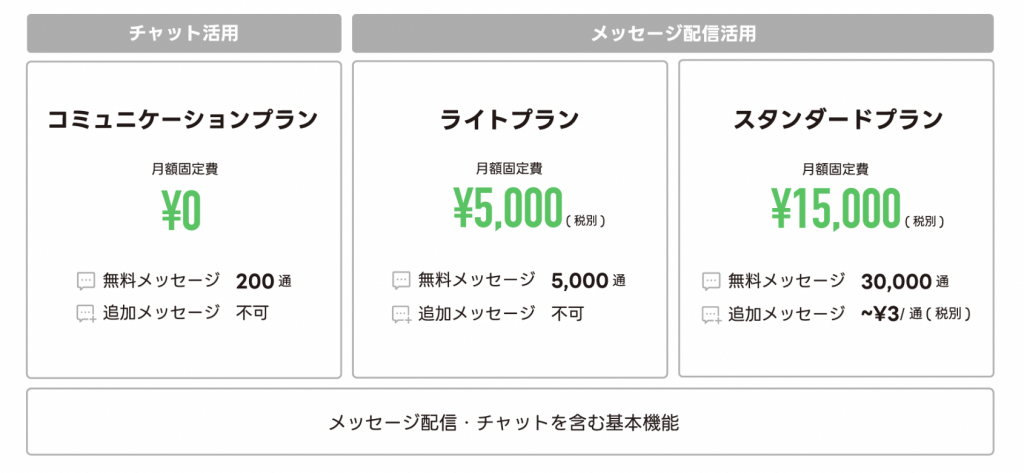Screen dimensions: 1024x473
Task: Click the additional message icon in ライトプラン
Action: click(401, 314)
